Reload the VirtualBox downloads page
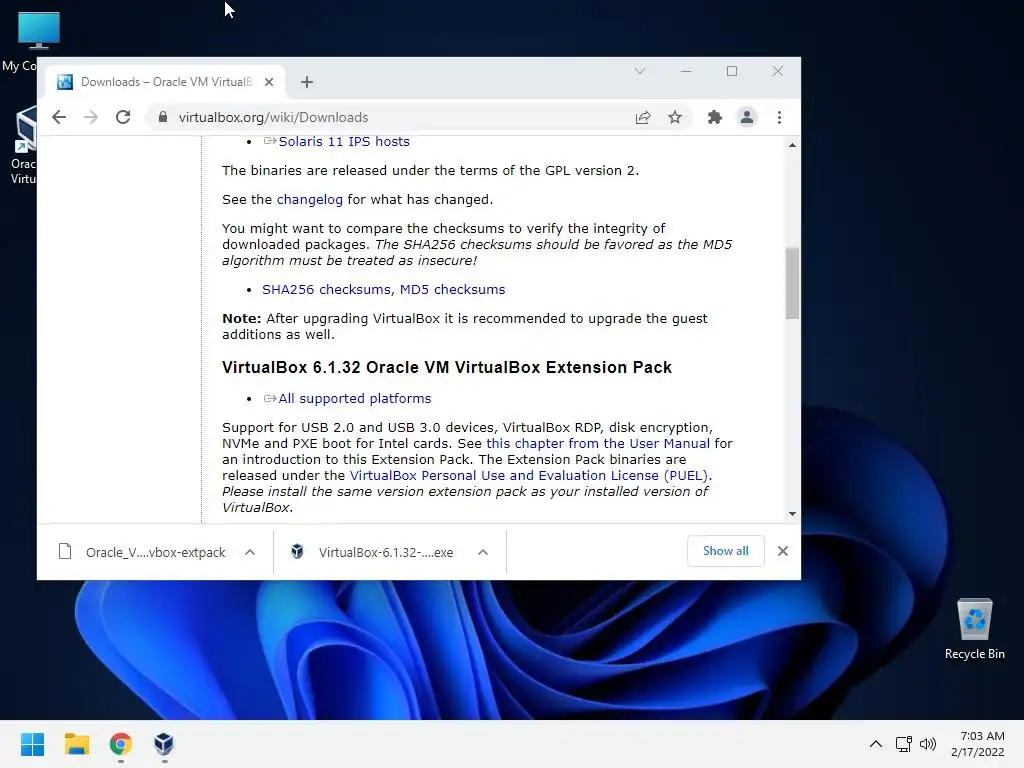1024x768 pixels. pos(123,117)
